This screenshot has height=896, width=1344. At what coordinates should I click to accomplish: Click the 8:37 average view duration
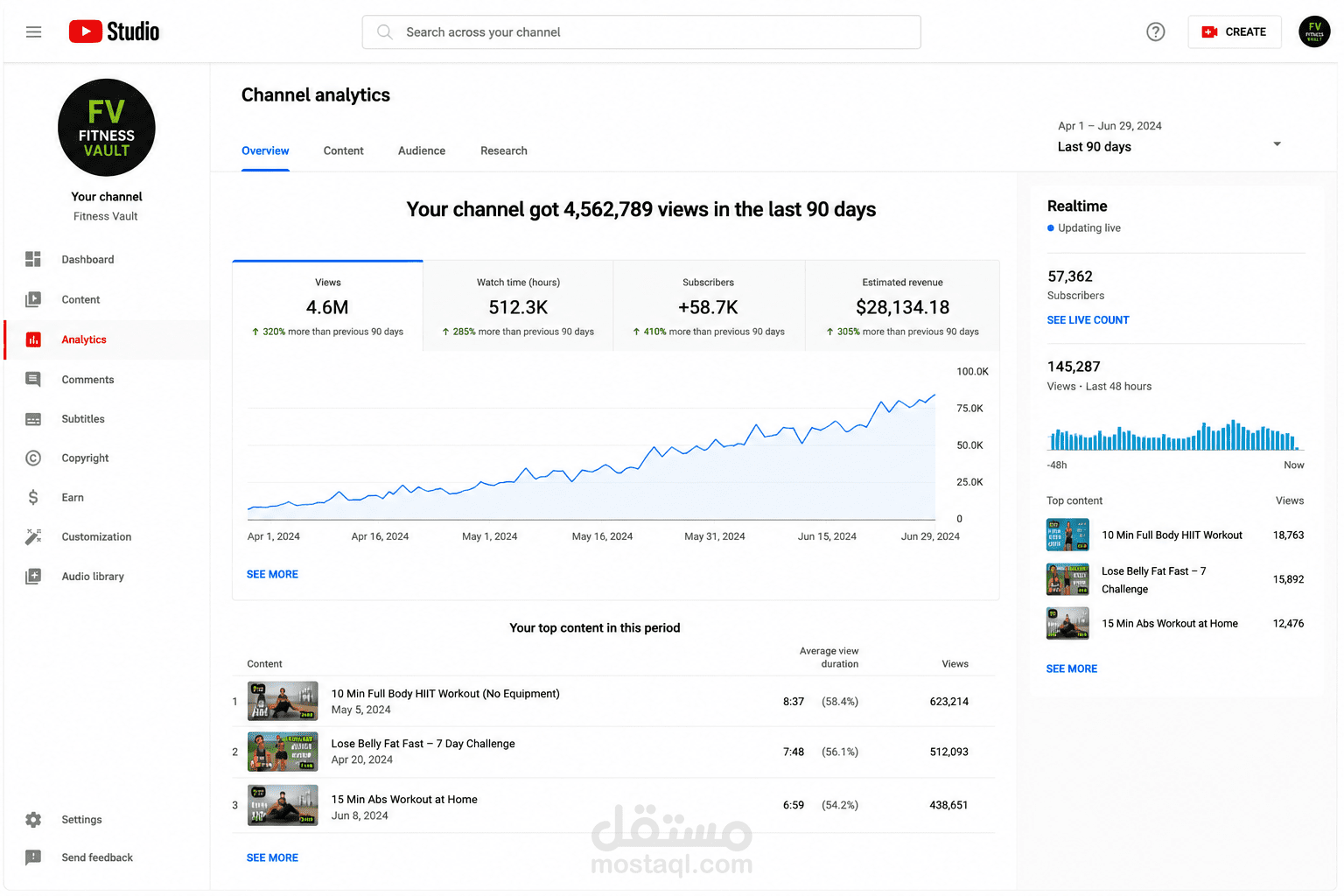(x=793, y=702)
